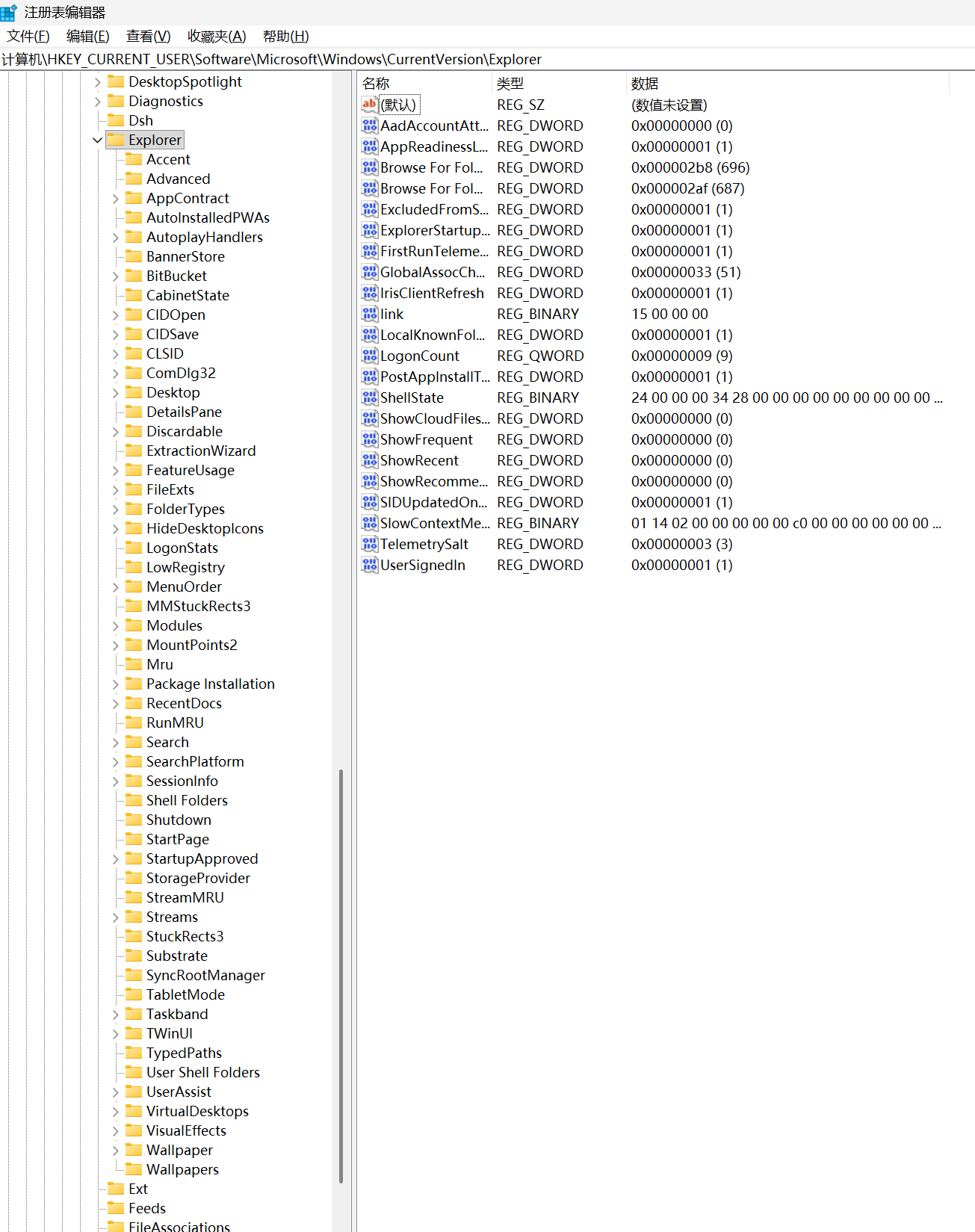Select the HideDesktopIcons key
The width and height of the screenshot is (975, 1232).
(205, 528)
